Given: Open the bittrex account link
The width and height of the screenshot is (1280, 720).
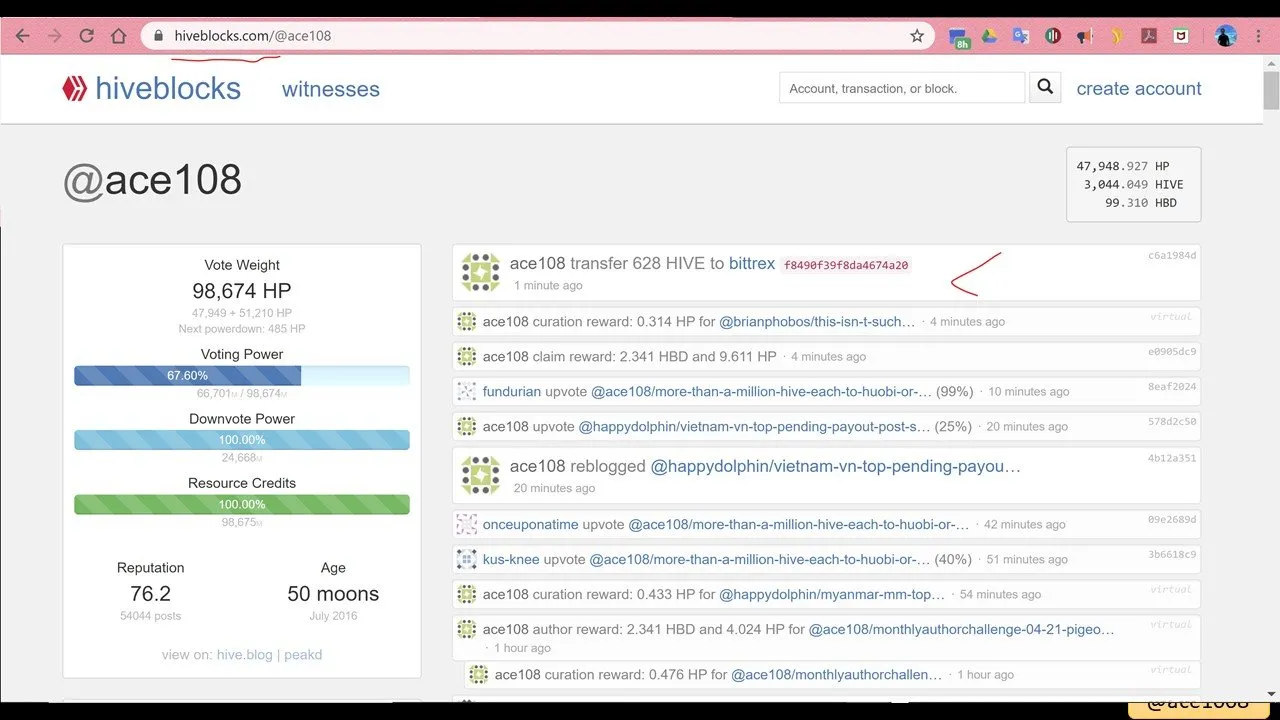Looking at the screenshot, I should 752,264.
